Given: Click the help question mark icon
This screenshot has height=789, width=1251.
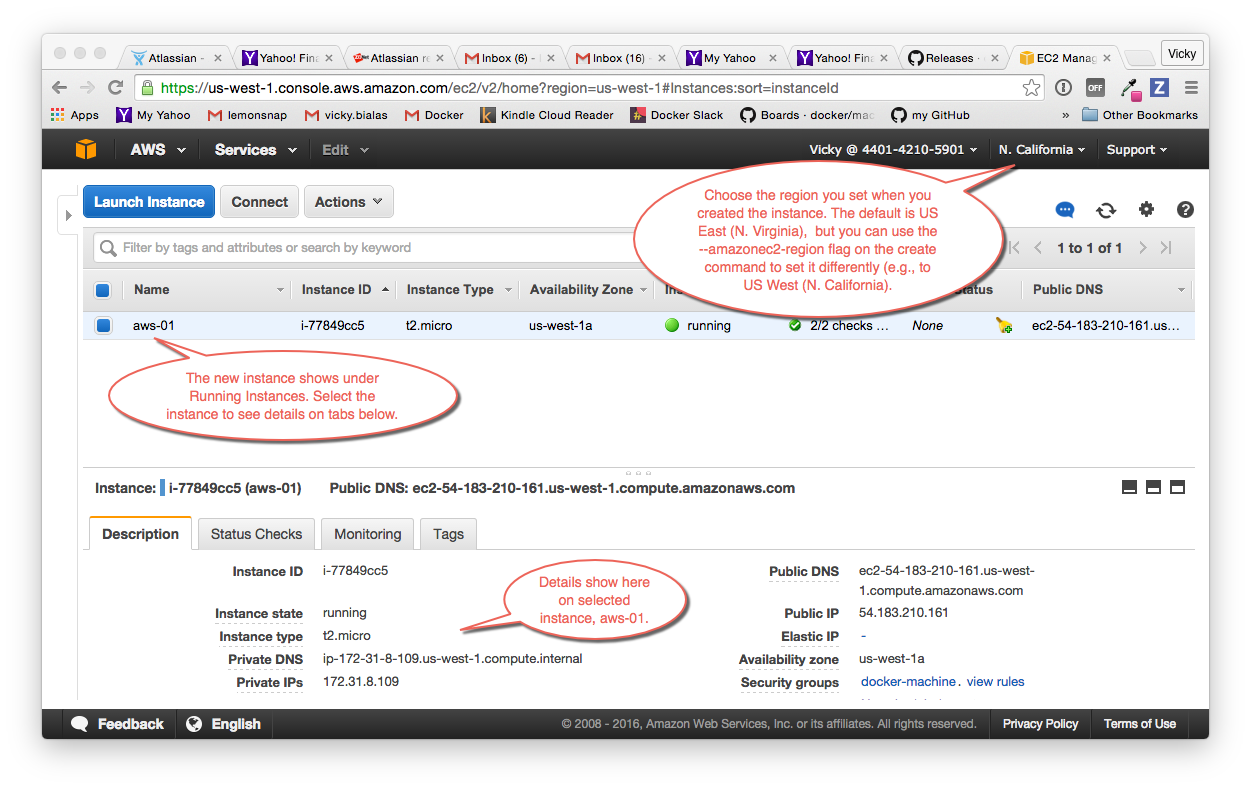Looking at the screenshot, I should point(1185,210).
